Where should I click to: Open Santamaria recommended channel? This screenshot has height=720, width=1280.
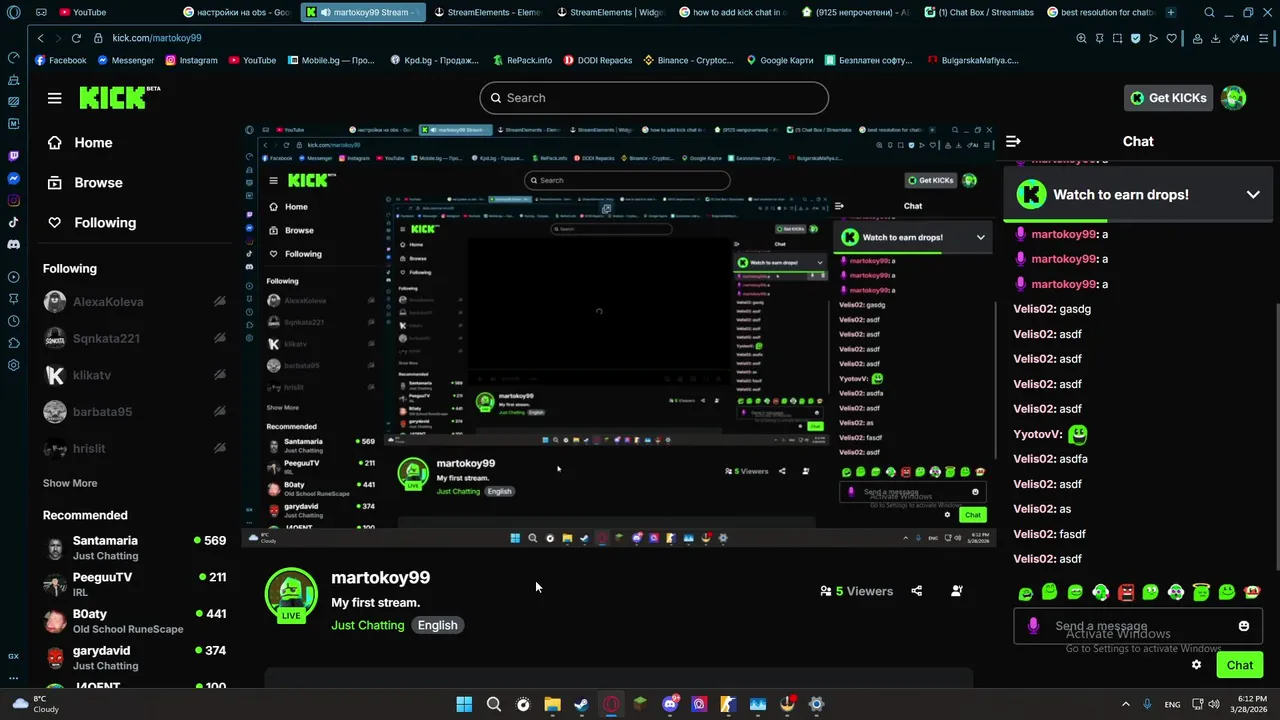click(135, 548)
